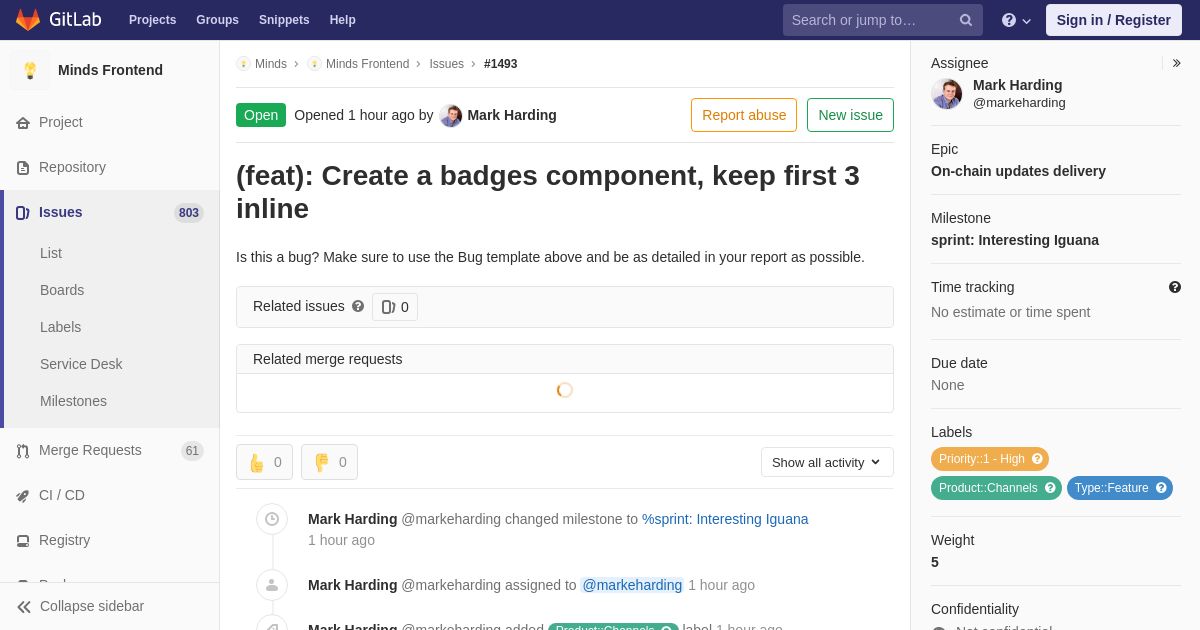Open Snippets in top navbar

pyautogui.click(x=284, y=20)
